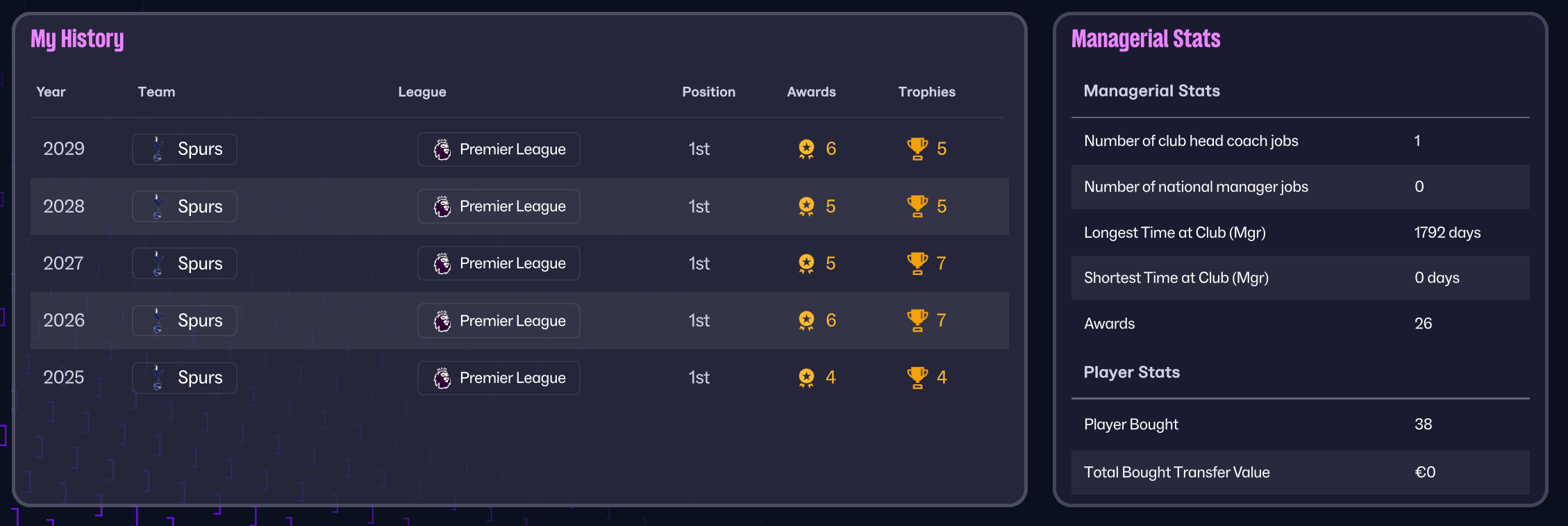Click the awards medal icon for 2026
Viewport: 1568px width, 526px height.
click(x=806, y=320)
